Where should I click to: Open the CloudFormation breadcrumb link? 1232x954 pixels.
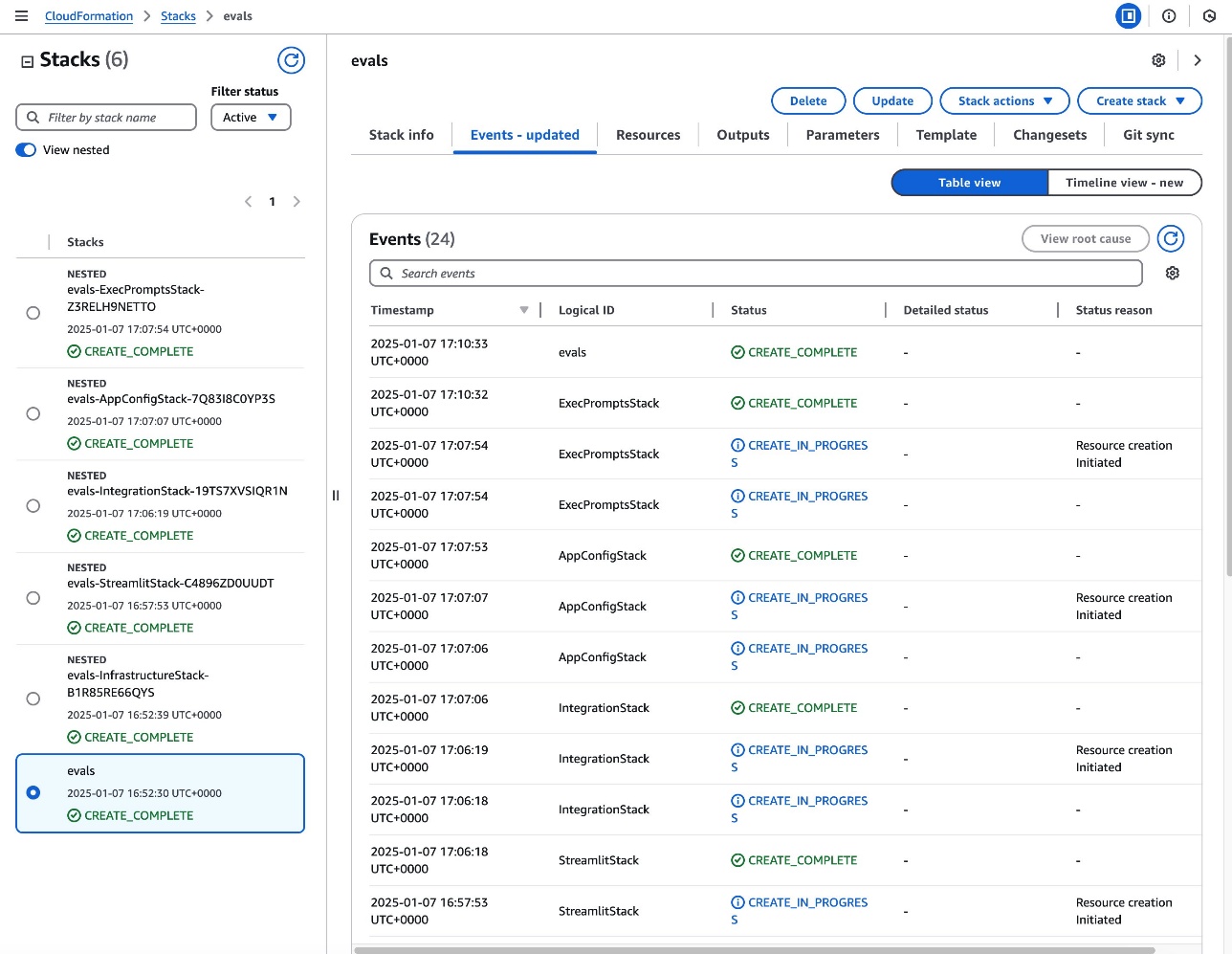coord(89,16)
